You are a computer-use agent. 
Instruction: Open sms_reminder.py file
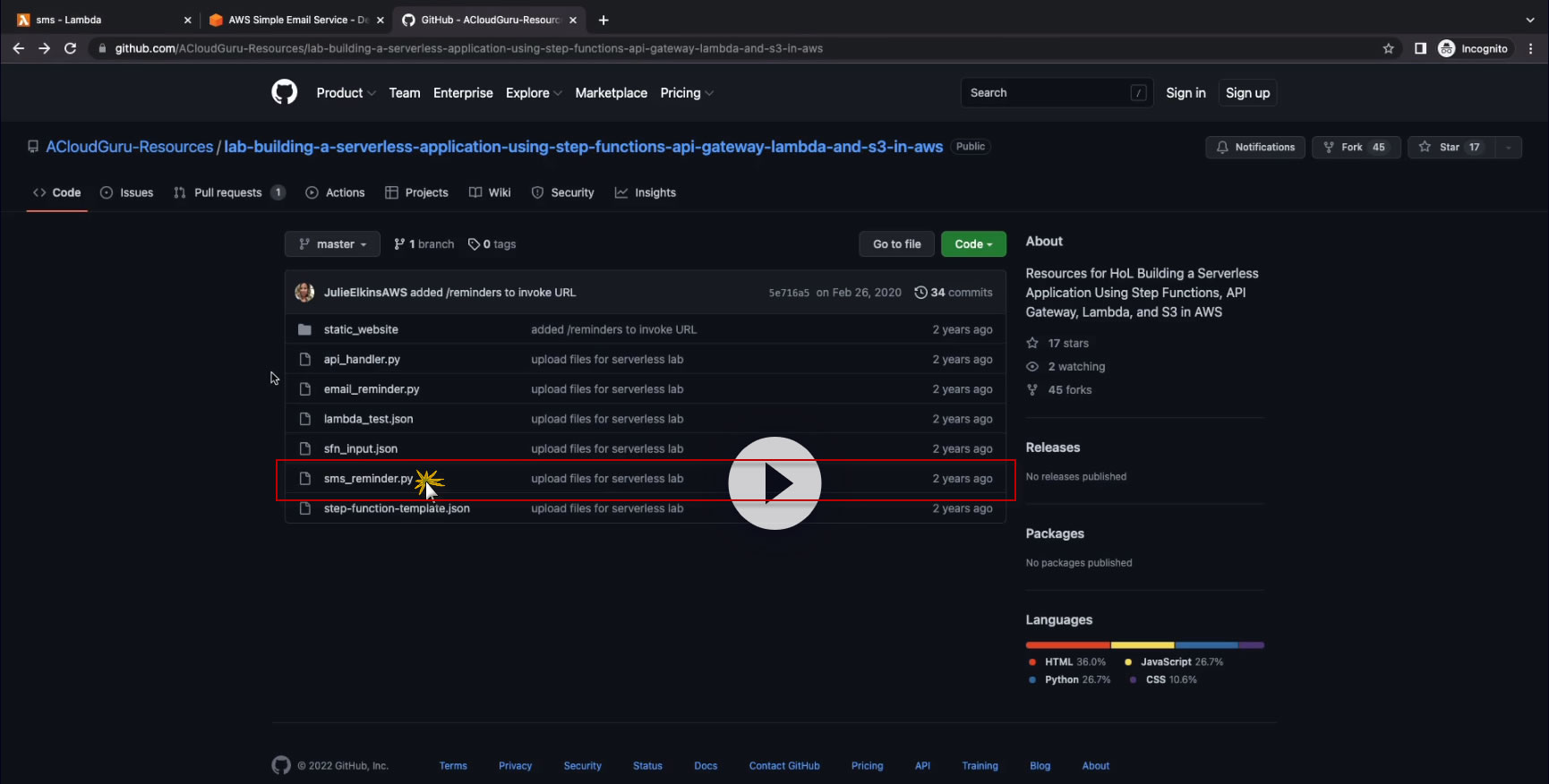tap(368, 479)
